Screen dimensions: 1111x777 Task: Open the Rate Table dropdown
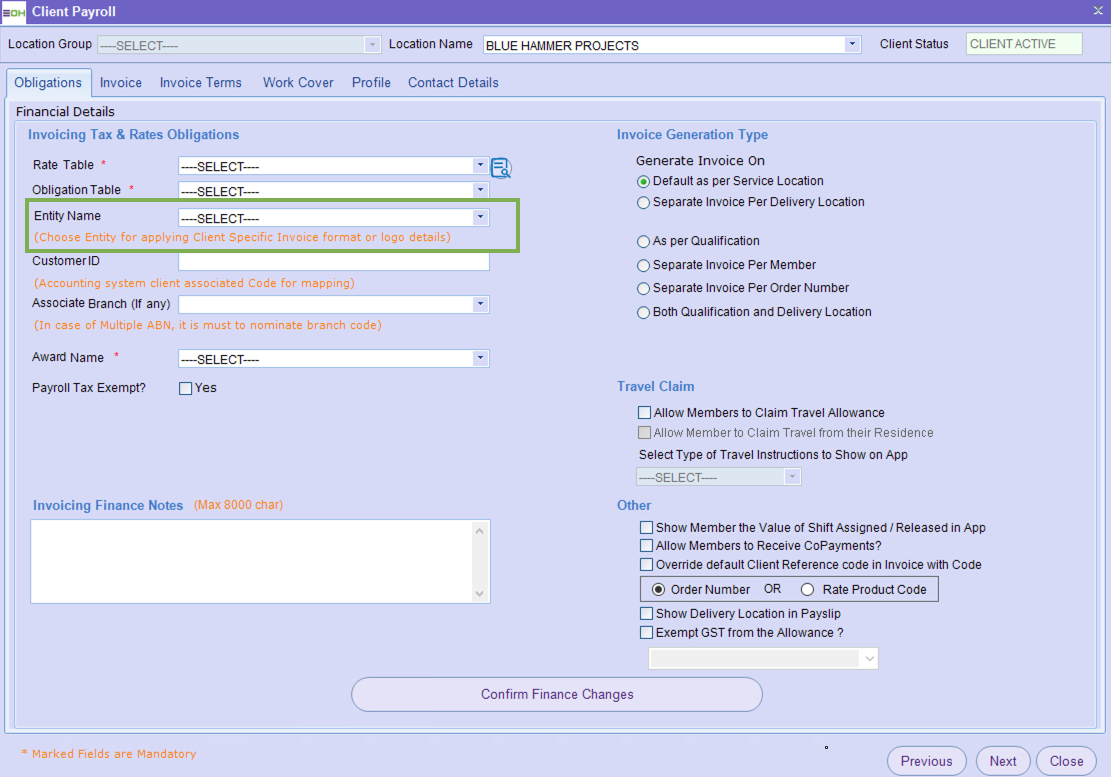point(481,165)
